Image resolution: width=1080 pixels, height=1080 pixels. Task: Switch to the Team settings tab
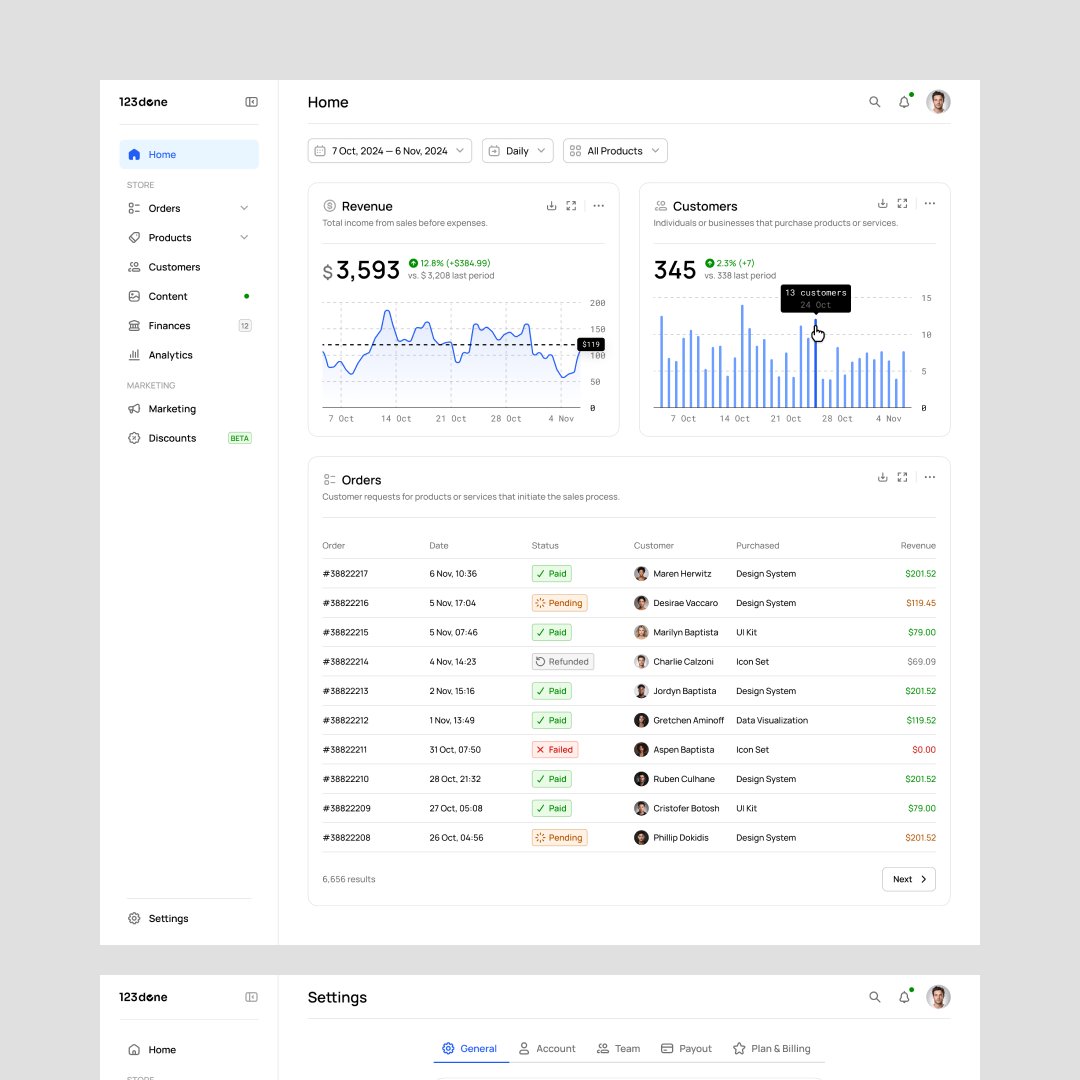point(619,1048)
